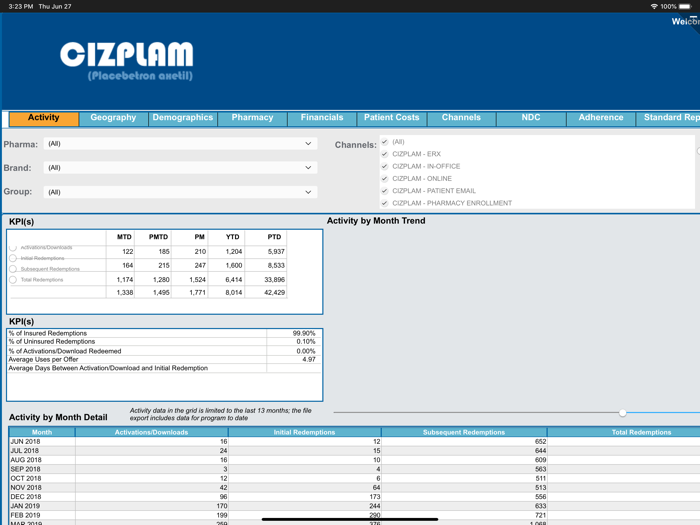The width and height of the screenshot is (700, 525).
Task: Sort by Subsequent Redemptions column header
Action: click(464, 432)
